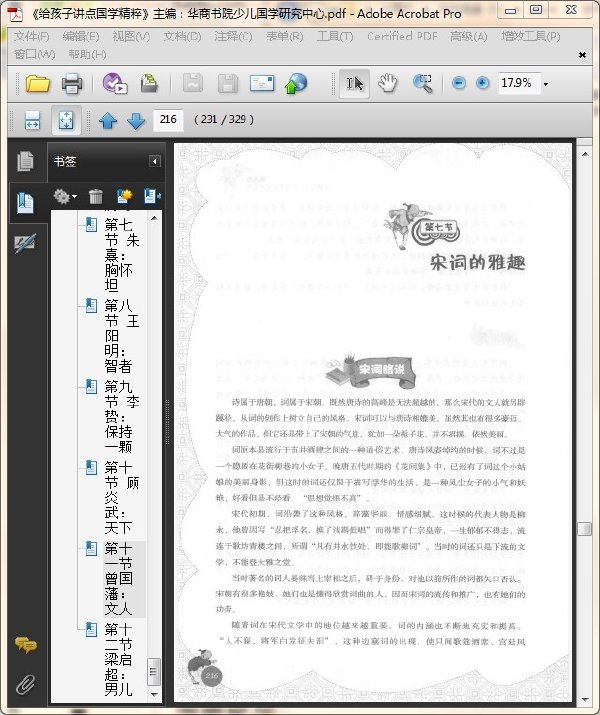The image size is (600, 715).
Task: Select bookmark 第十二节 梁启超
Action: 119,659
